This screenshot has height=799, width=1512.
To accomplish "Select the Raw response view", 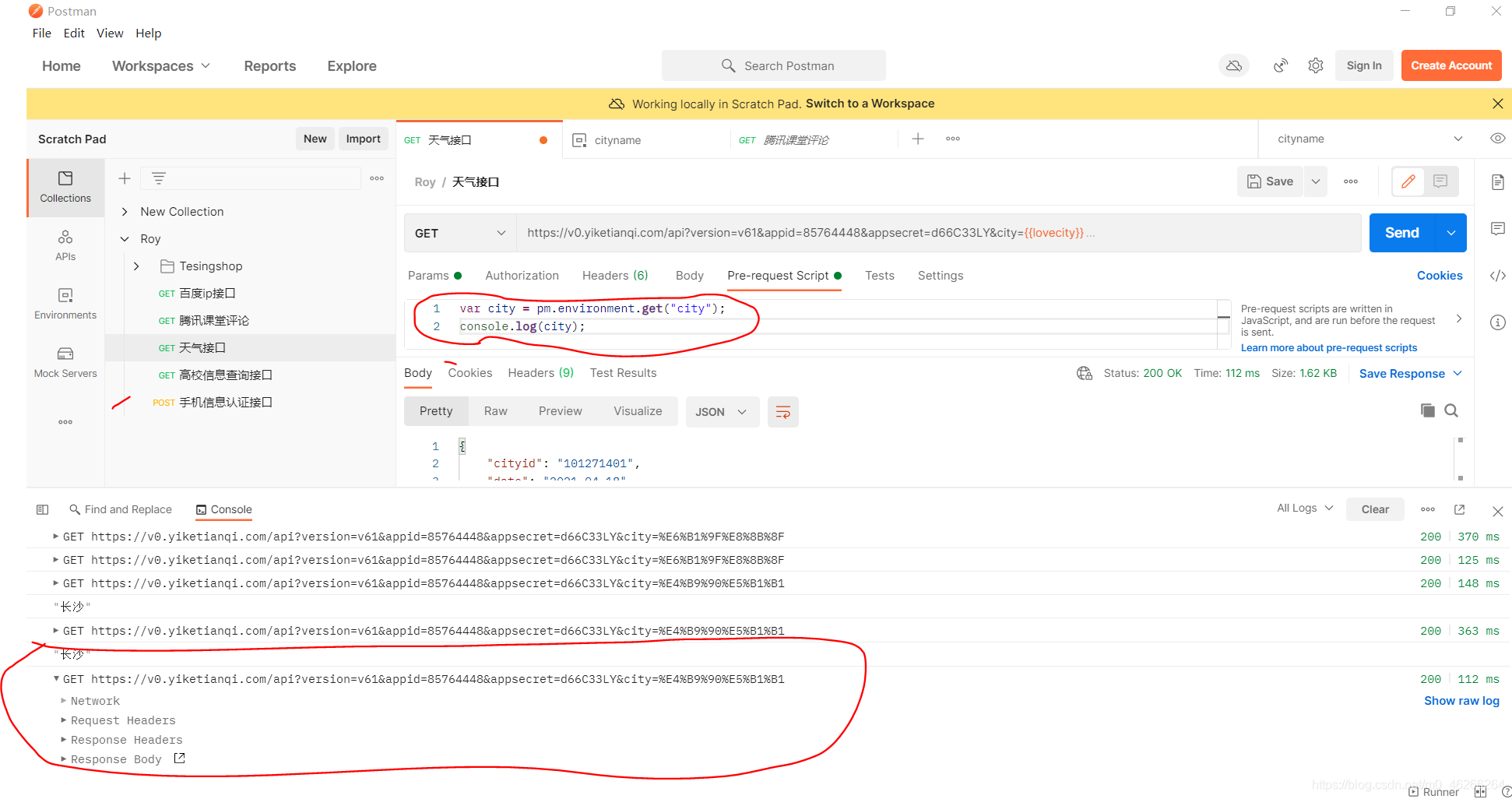I will coord(495,411).
